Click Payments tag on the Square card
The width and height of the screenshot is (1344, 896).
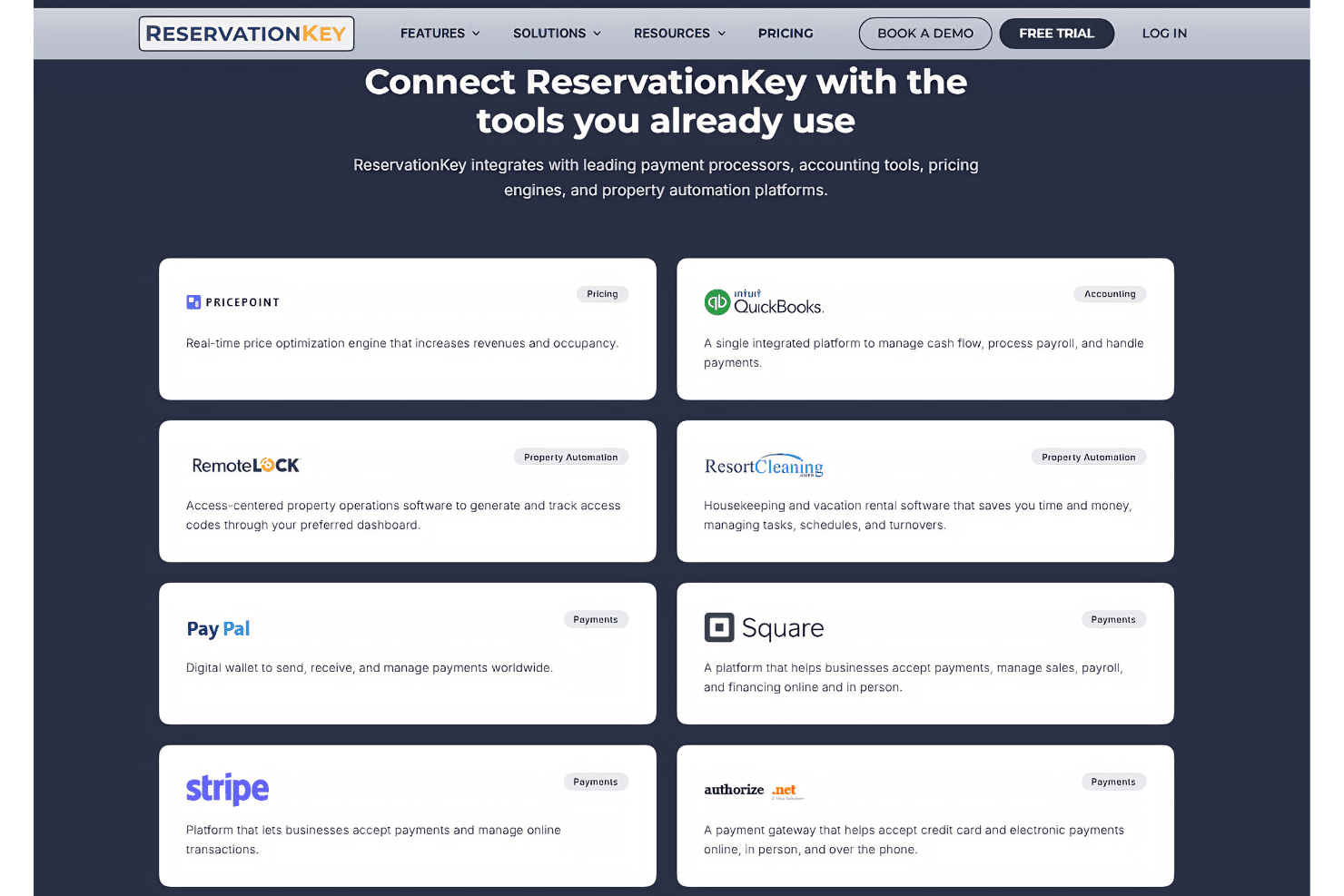click(1113, 620)
